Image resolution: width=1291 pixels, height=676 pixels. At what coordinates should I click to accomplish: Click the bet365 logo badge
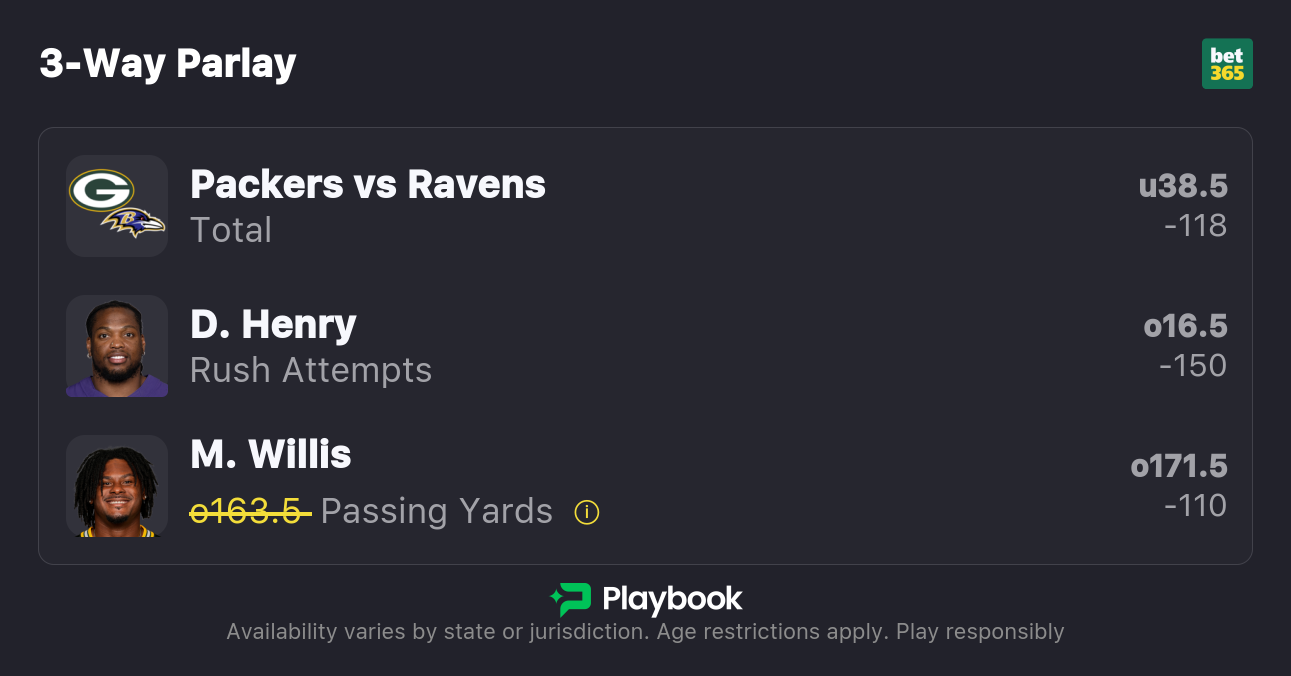1227,64
